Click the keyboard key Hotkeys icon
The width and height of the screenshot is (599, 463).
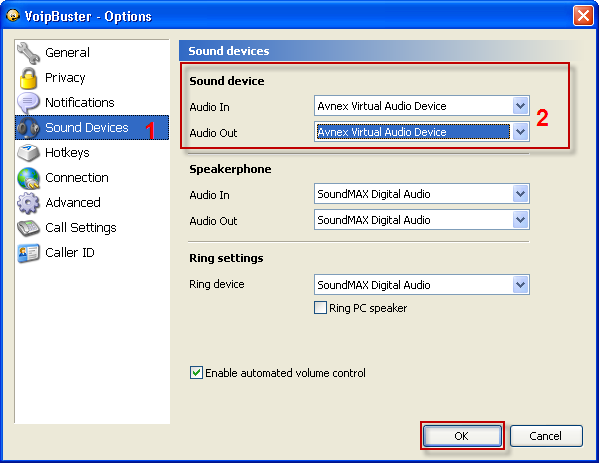(28, 152)
